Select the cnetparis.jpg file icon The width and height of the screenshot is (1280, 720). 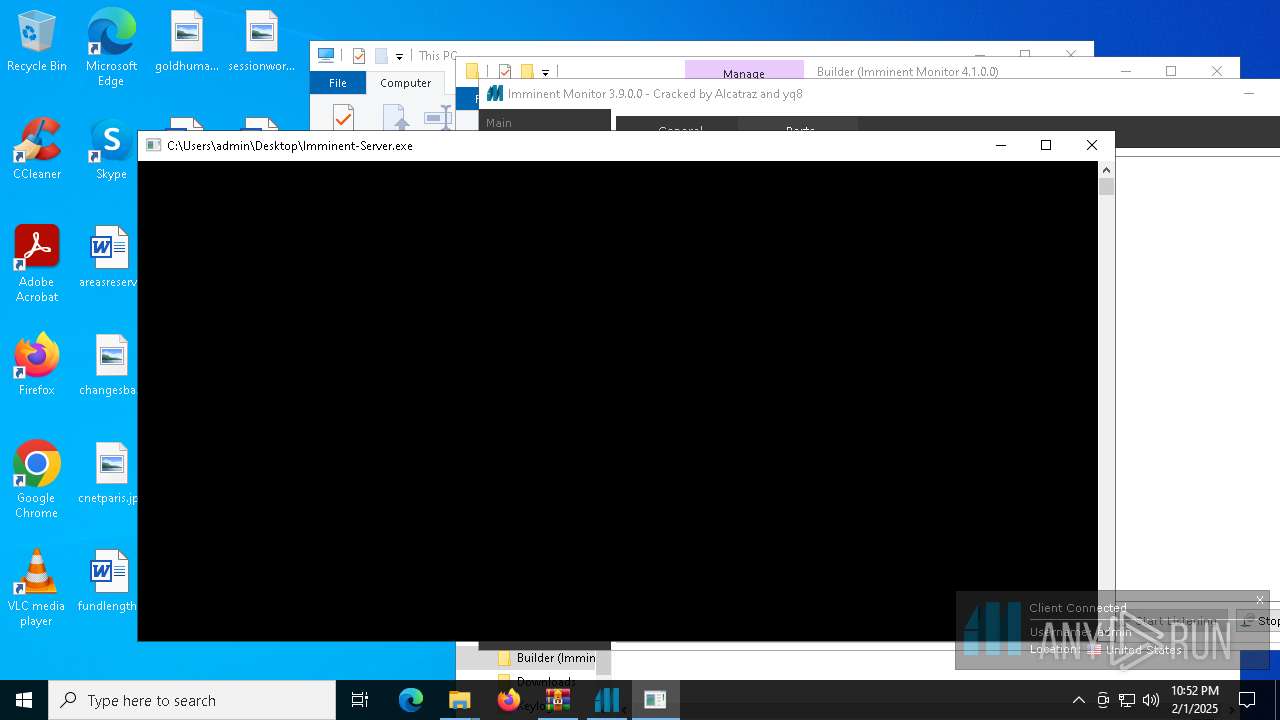[110, 473]
